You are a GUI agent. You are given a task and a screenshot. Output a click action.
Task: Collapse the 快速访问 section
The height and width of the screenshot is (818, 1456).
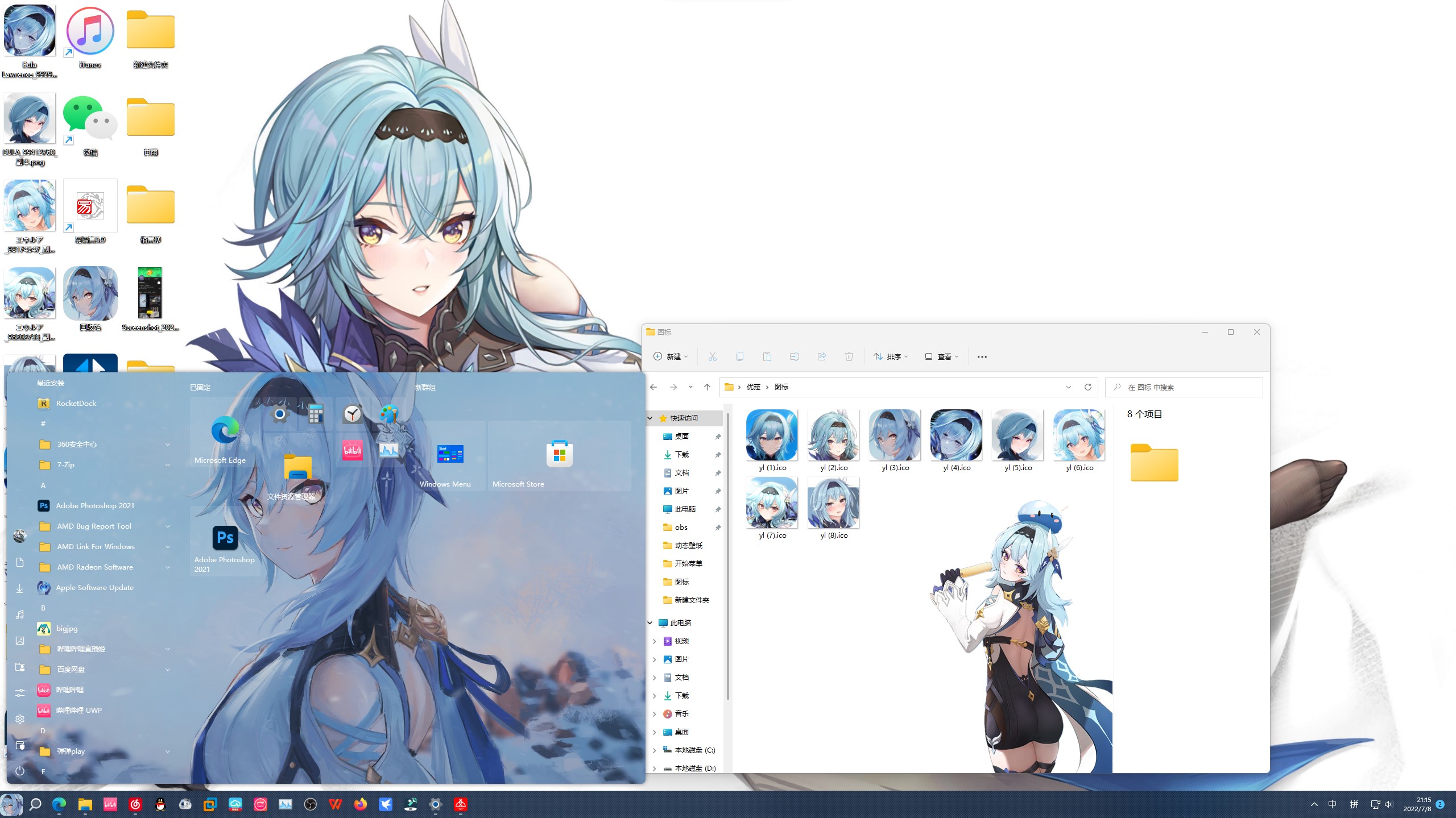(x=650, y=418)
